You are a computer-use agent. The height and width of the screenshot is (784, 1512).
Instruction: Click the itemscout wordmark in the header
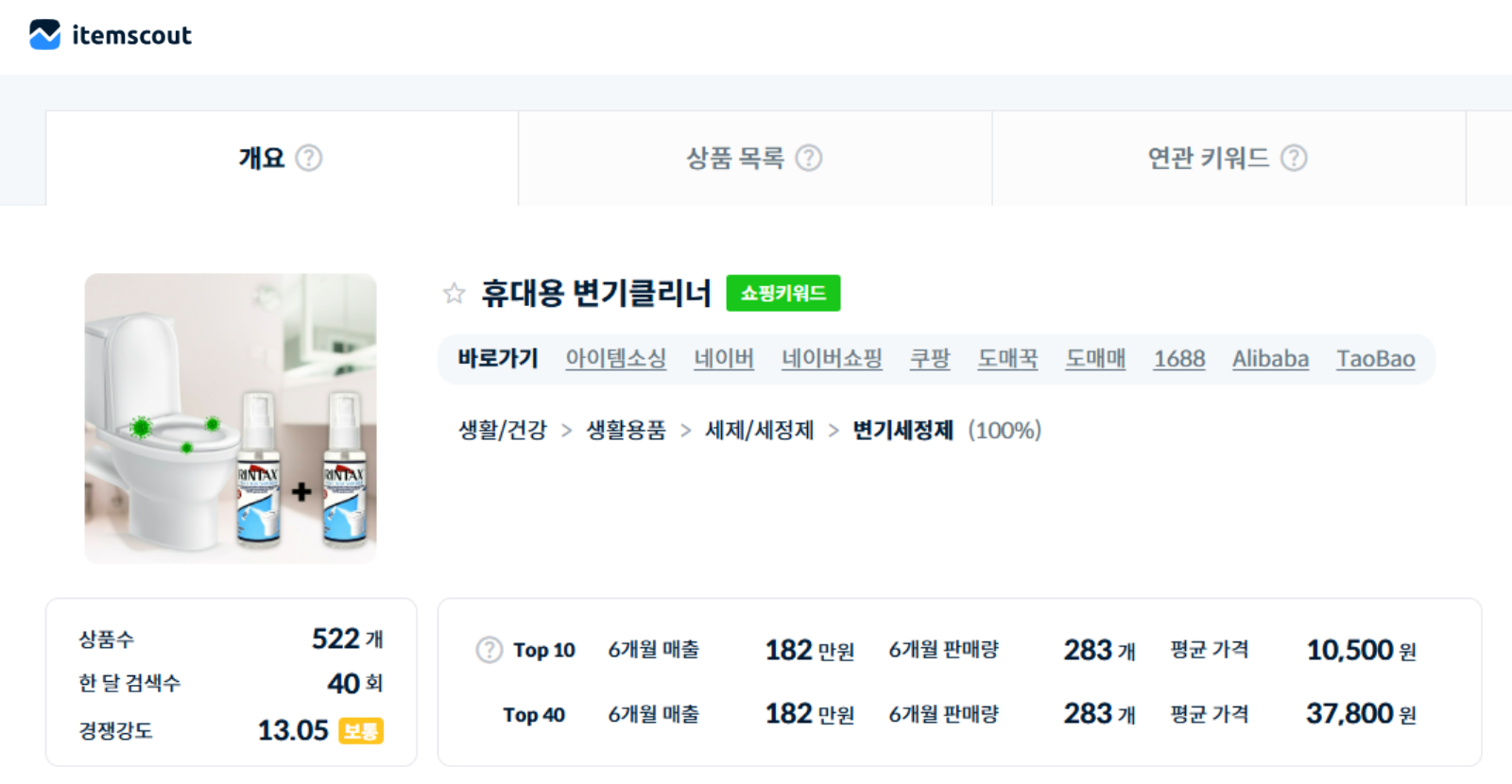pyautogui.click(x=132, y=35)
